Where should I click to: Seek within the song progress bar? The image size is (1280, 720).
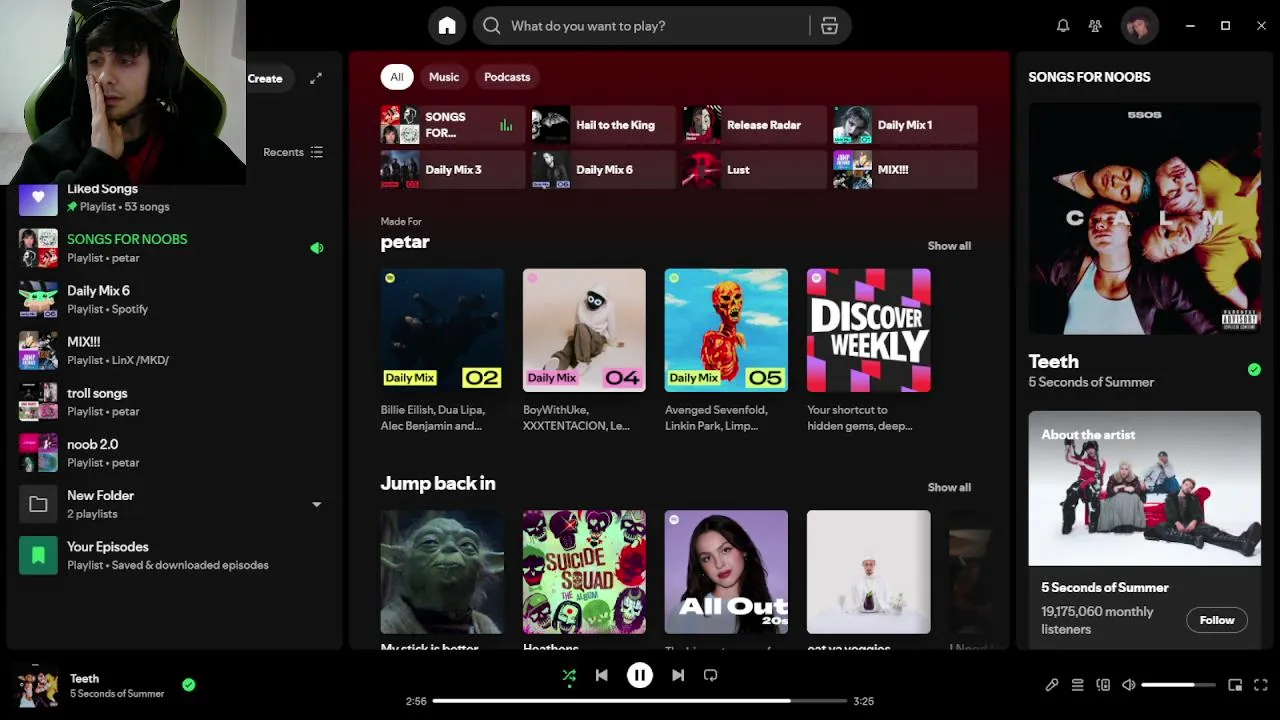coord(640,701)
